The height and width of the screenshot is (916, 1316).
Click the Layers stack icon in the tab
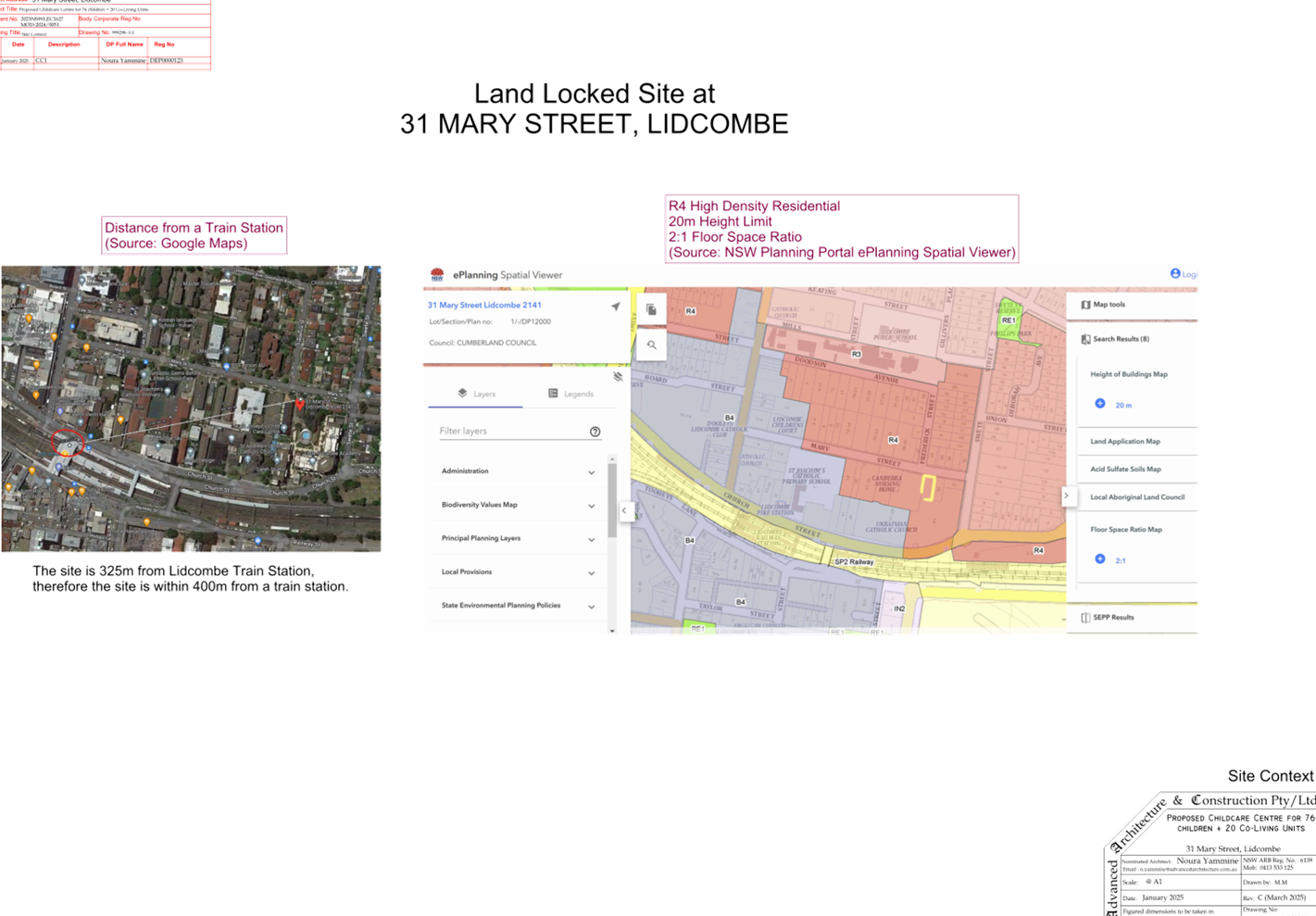point(462,394)
